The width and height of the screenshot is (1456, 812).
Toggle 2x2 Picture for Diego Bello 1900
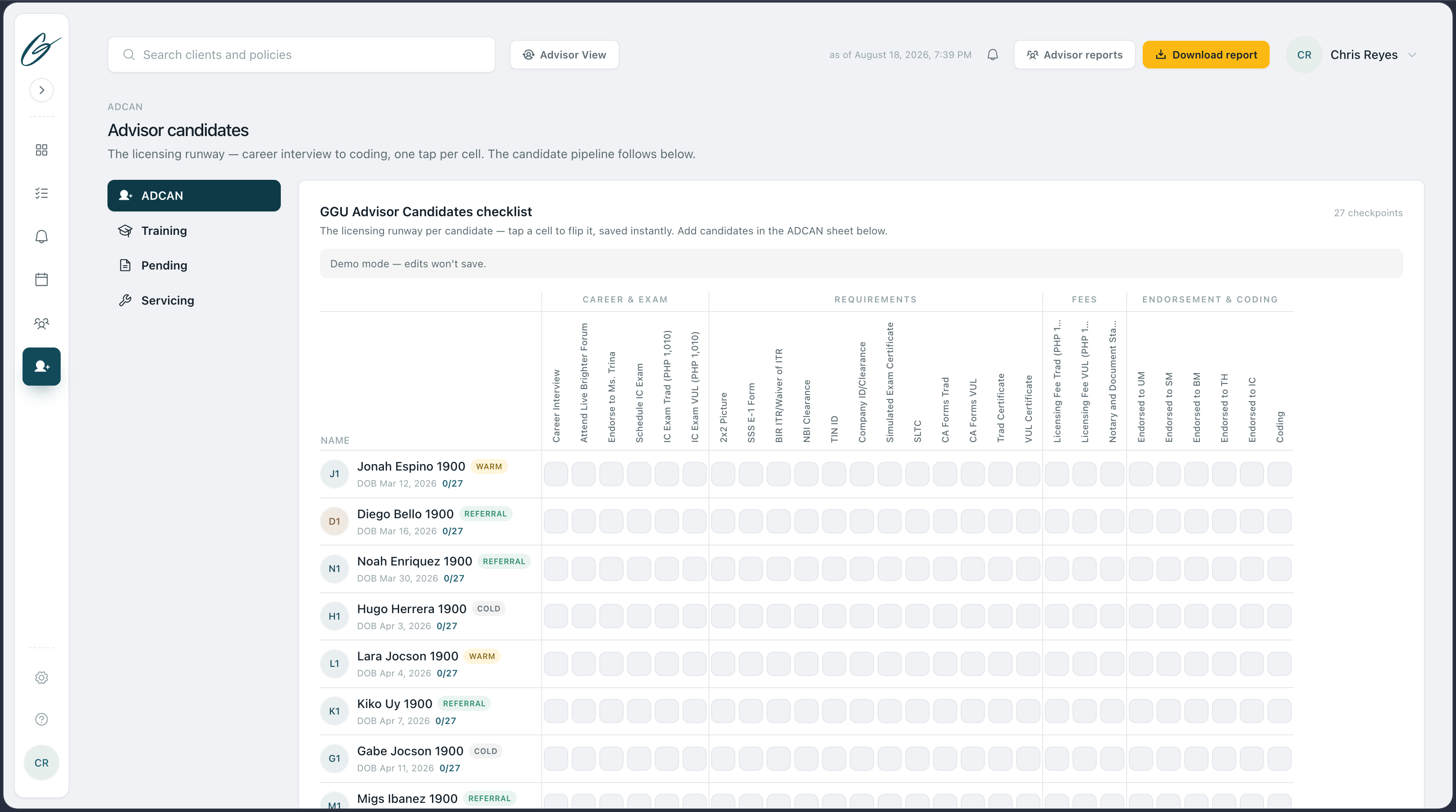[723, 521]
